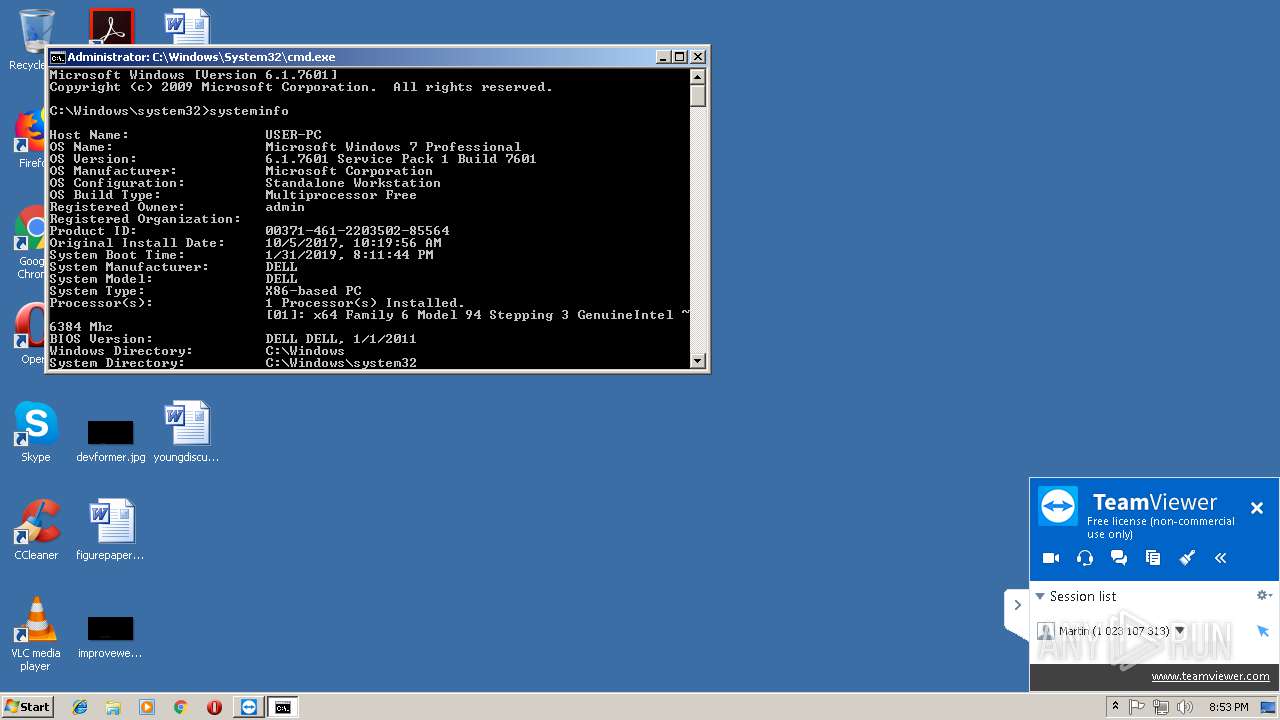Launch CCleaner from desktop
Viewport: 1280px width, 720px height.
click(x=36, y=529)
